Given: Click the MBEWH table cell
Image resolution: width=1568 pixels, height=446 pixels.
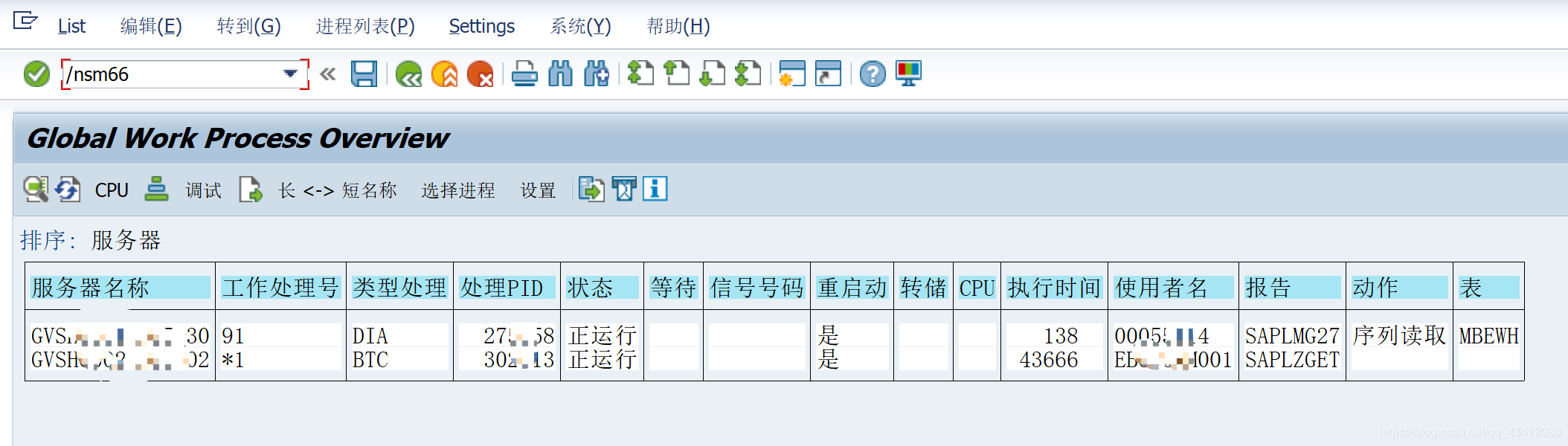Looking at the screenshot, I should [x=1488, y=336].
